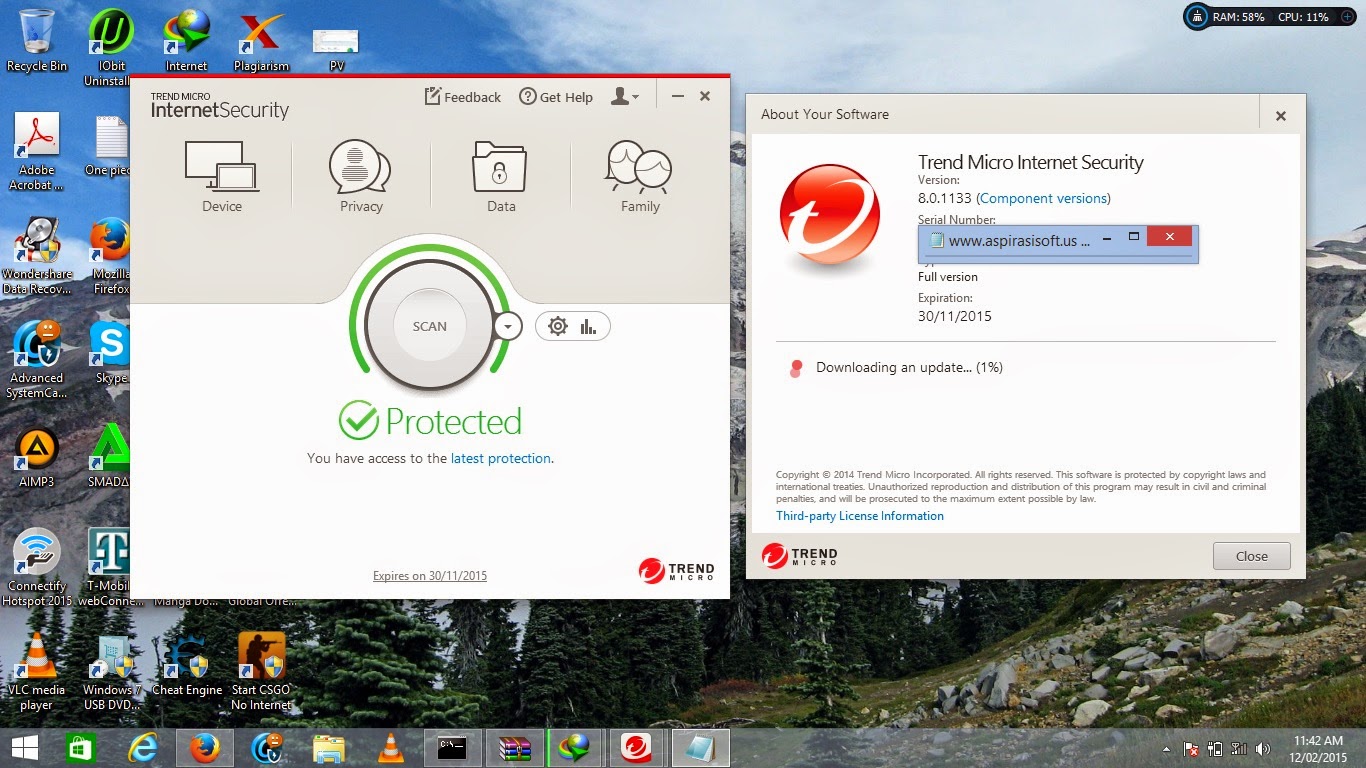Open File Explorer from taskbar

click(x=329, y=748)
